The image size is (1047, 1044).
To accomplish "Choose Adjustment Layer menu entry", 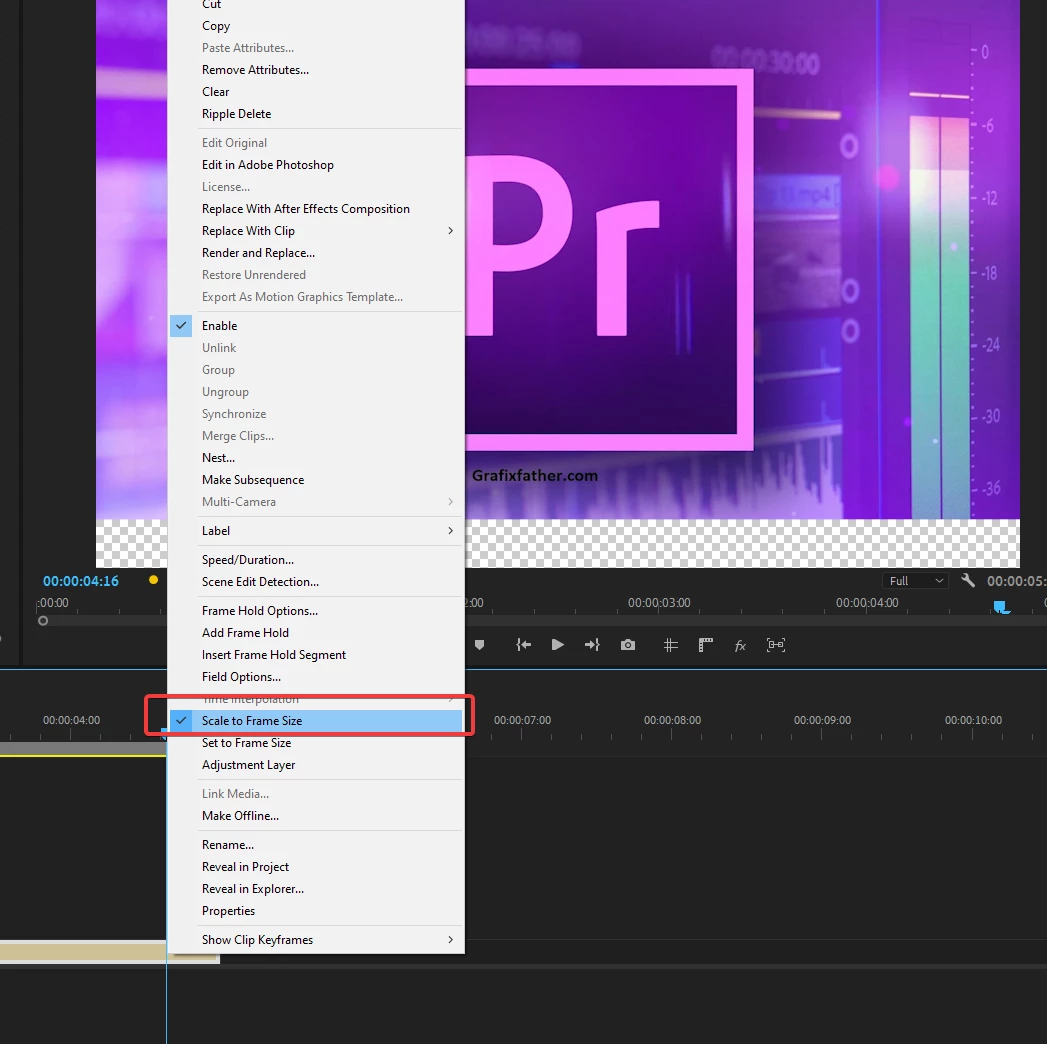I will [316, 765].
